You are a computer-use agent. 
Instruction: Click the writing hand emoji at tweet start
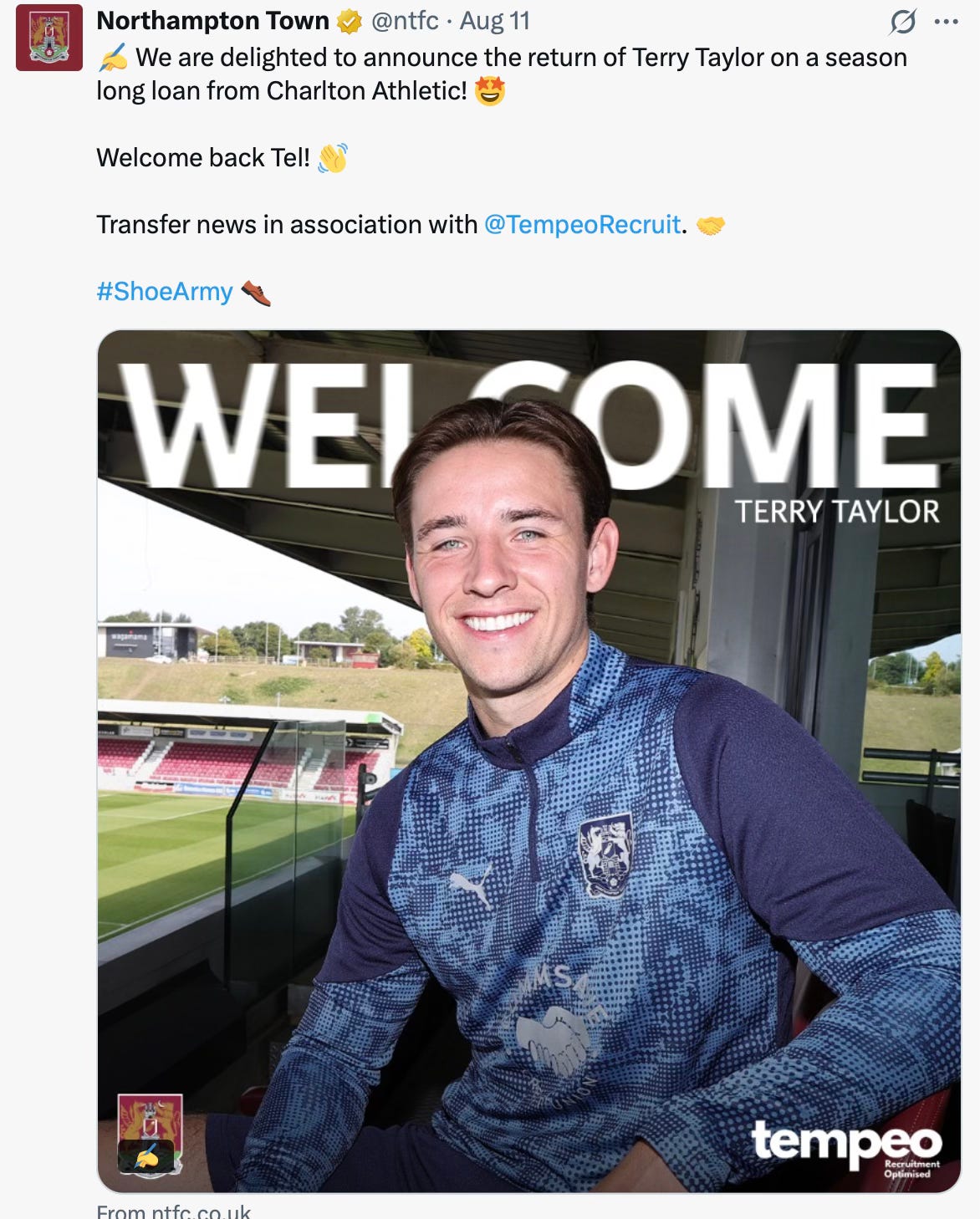(113, 58)
